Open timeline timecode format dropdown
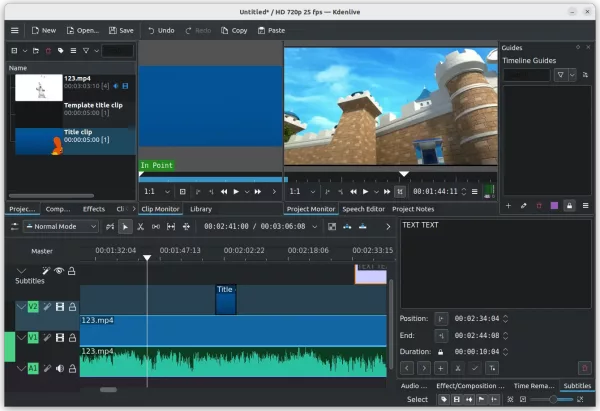 tap(315, 227)
